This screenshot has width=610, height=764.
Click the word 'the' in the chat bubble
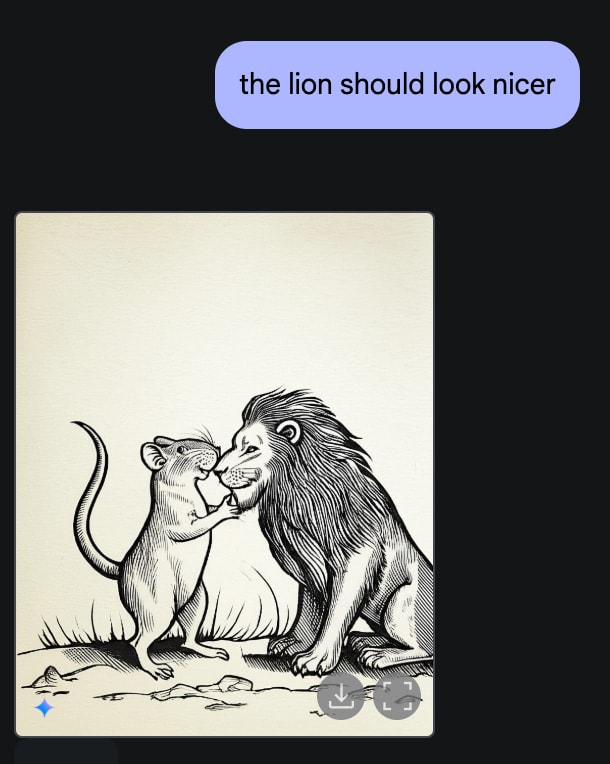click(x=260, y=84)
